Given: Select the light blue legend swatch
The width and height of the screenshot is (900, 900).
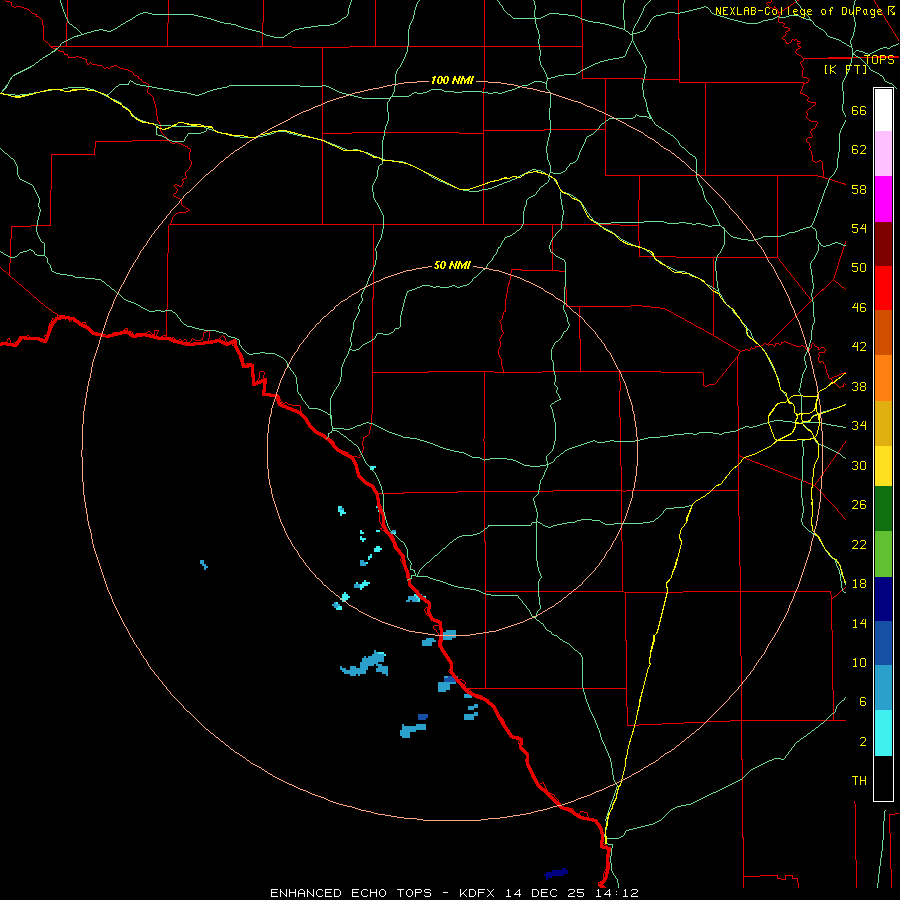Looking at the screenshot, I should click(x=883, y=688).
